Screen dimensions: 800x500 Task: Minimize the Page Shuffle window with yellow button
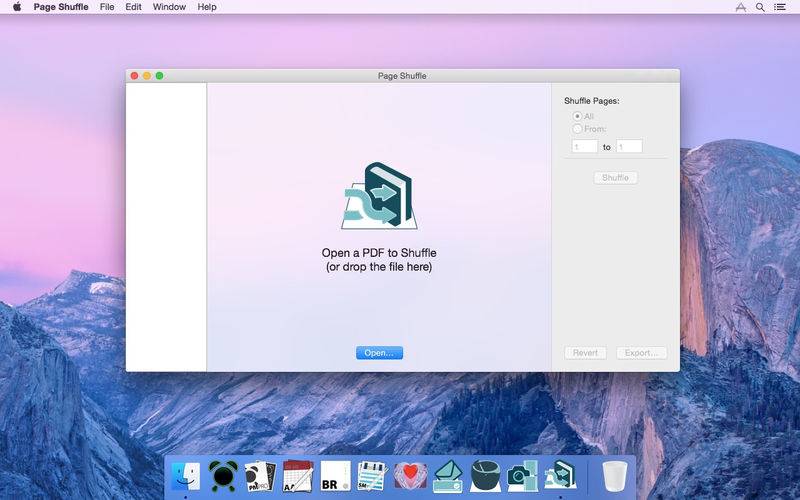point(147,76)
